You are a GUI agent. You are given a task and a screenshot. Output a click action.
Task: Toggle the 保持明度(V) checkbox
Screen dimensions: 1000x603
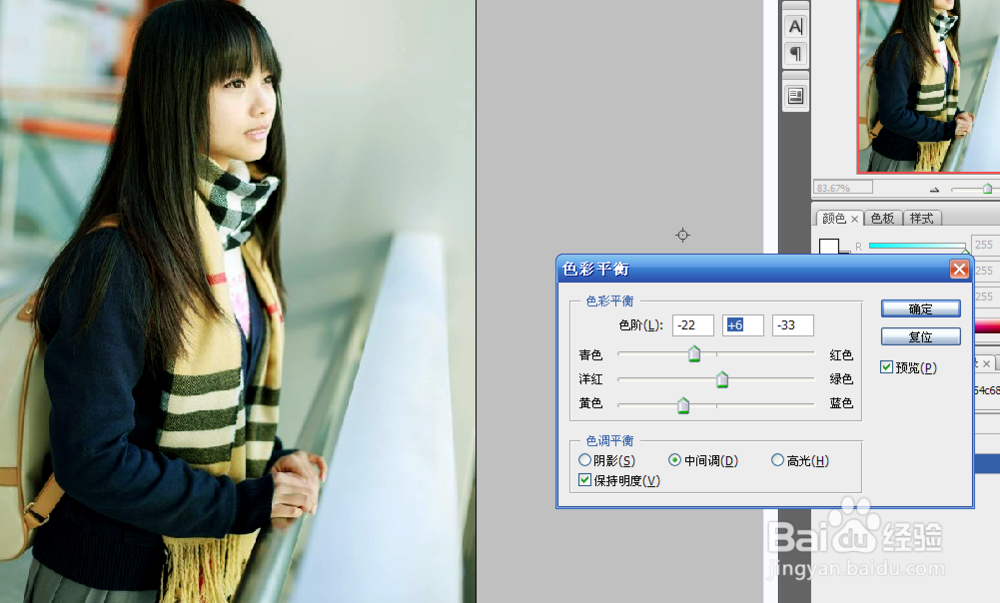pyautogui.click(x=584, y=479)
